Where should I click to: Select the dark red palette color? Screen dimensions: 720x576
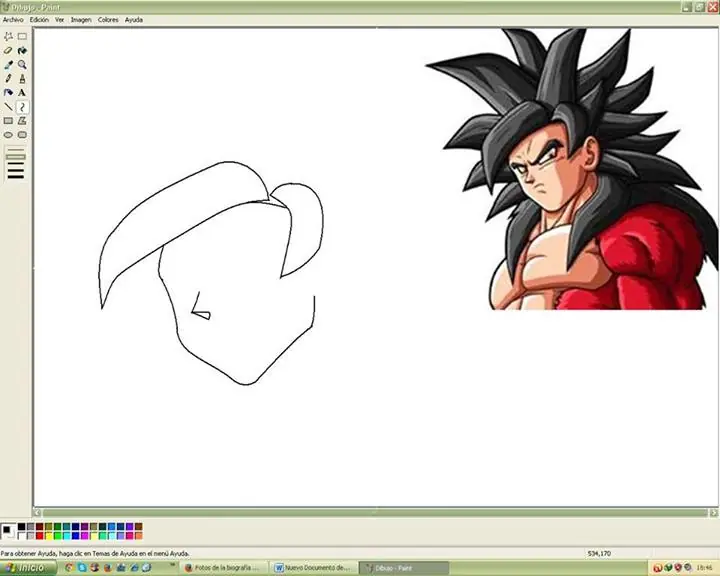pos(39,526)
